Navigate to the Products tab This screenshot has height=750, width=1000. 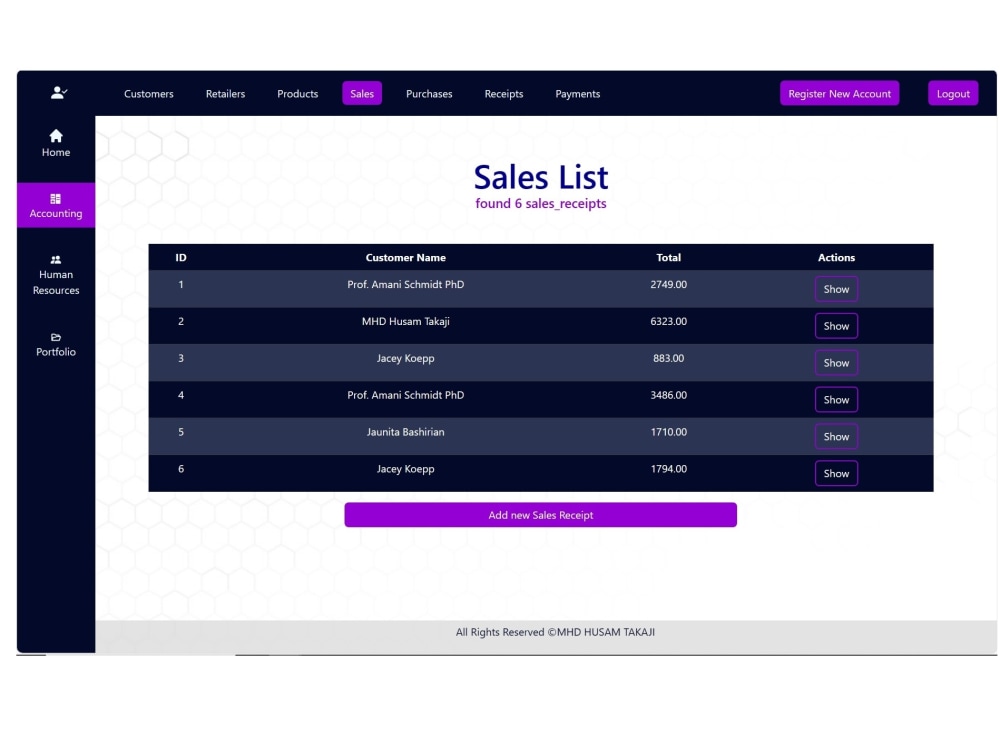coord(297,93)
